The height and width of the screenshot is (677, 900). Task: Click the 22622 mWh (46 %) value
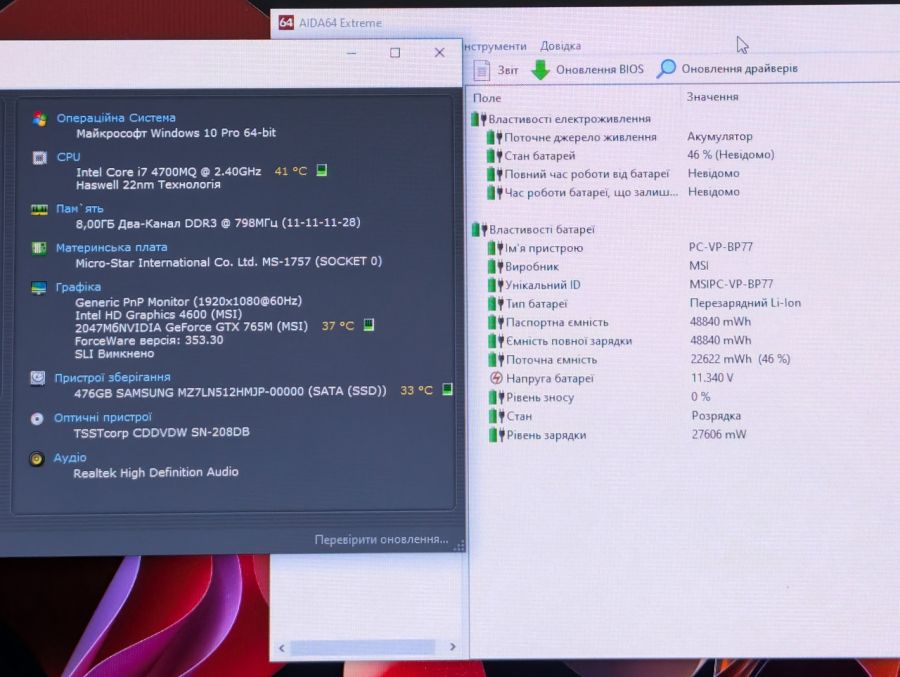[740, 359]
